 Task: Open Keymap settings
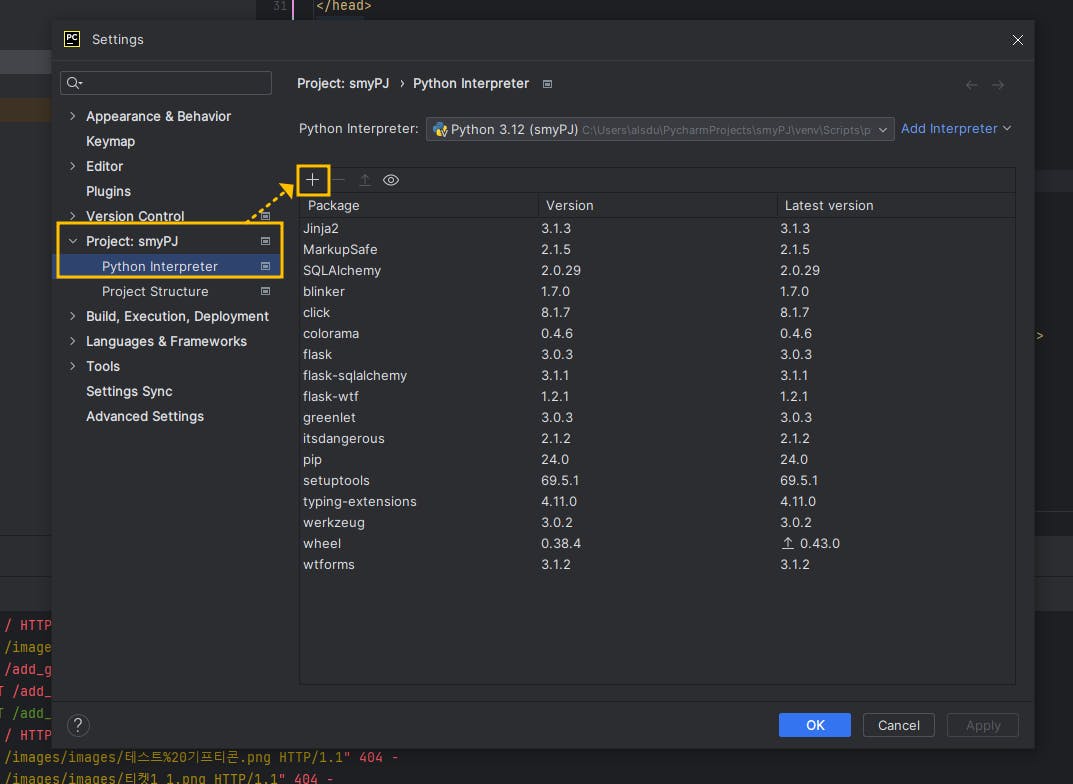[x=110, y=142]
